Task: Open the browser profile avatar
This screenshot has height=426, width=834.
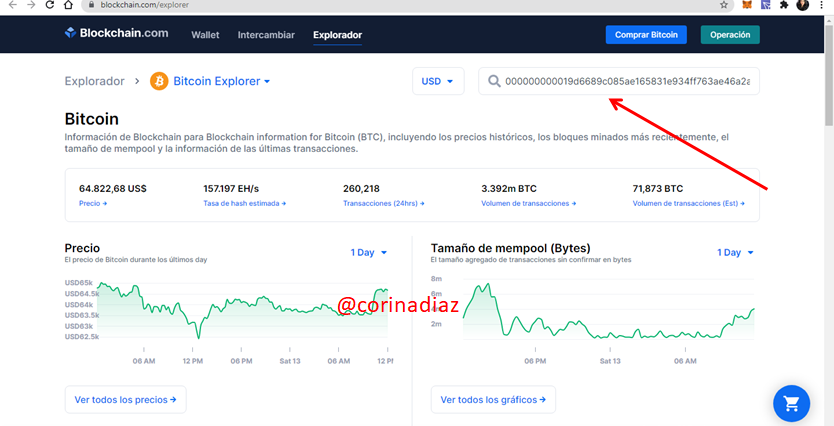Action: coord(803,5)
